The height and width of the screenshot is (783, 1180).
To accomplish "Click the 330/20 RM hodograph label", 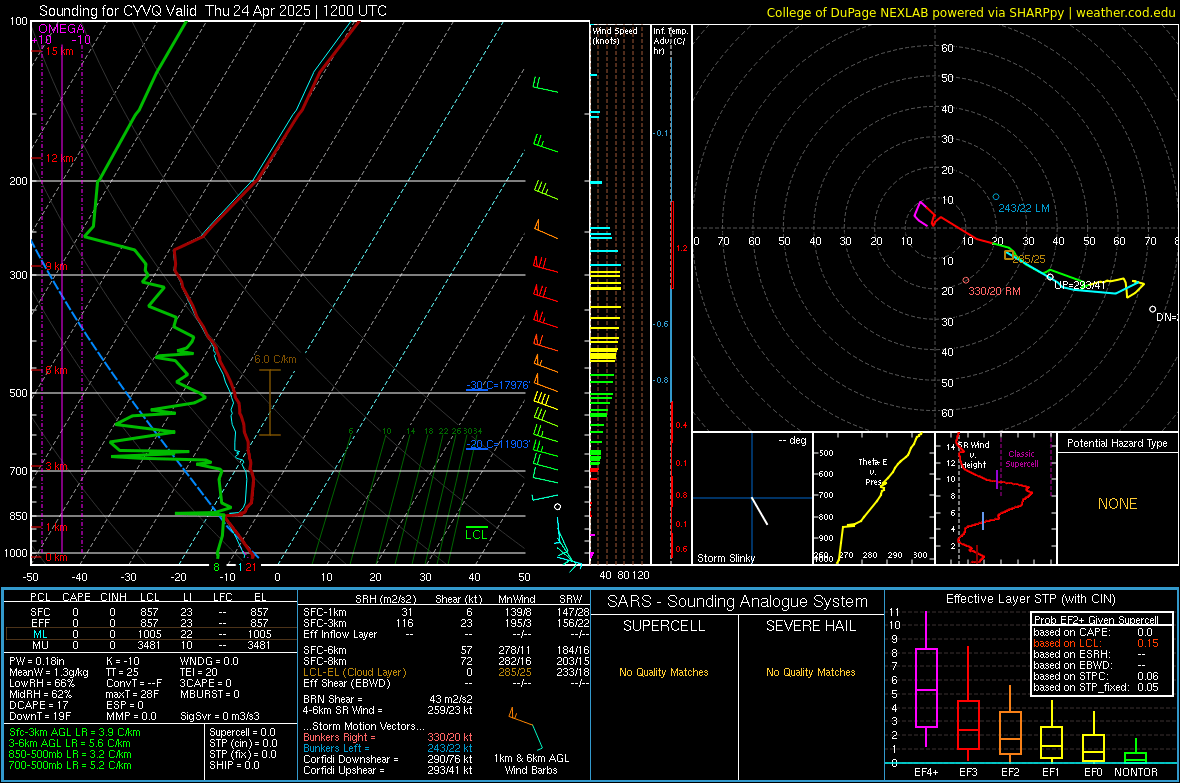I will 994,291.
